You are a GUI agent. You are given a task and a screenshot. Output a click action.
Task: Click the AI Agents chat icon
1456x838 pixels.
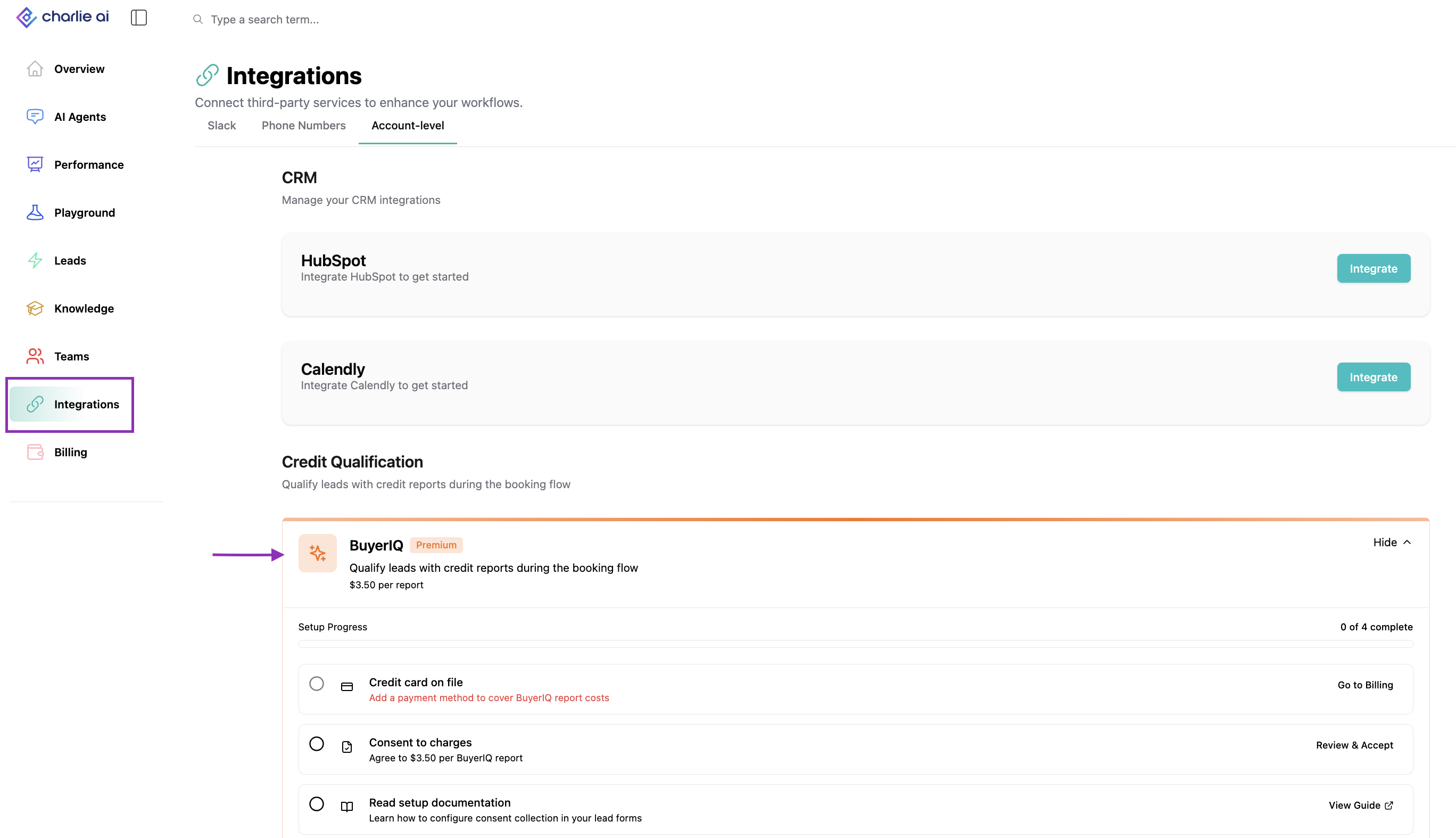(35, 117)
